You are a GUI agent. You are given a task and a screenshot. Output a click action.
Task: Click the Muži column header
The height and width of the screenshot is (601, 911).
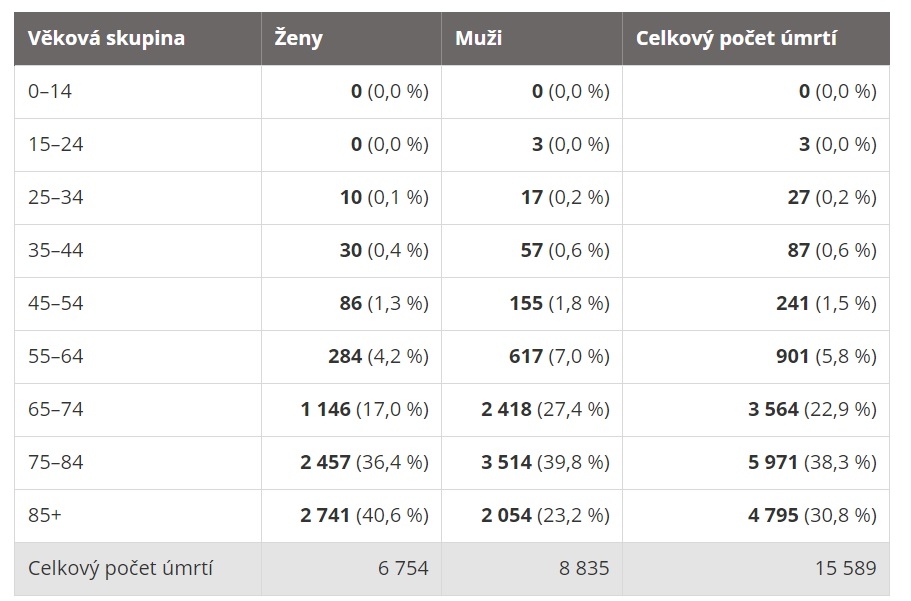point(479,38)
